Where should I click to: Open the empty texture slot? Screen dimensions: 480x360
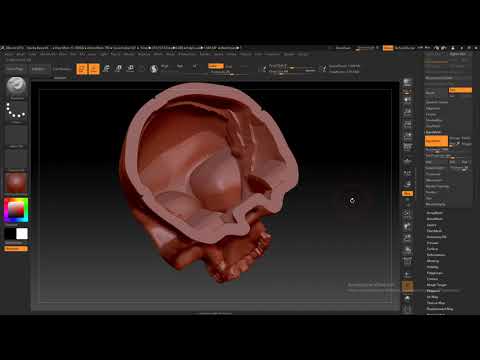pyautogui.click(x=16, y=160)
